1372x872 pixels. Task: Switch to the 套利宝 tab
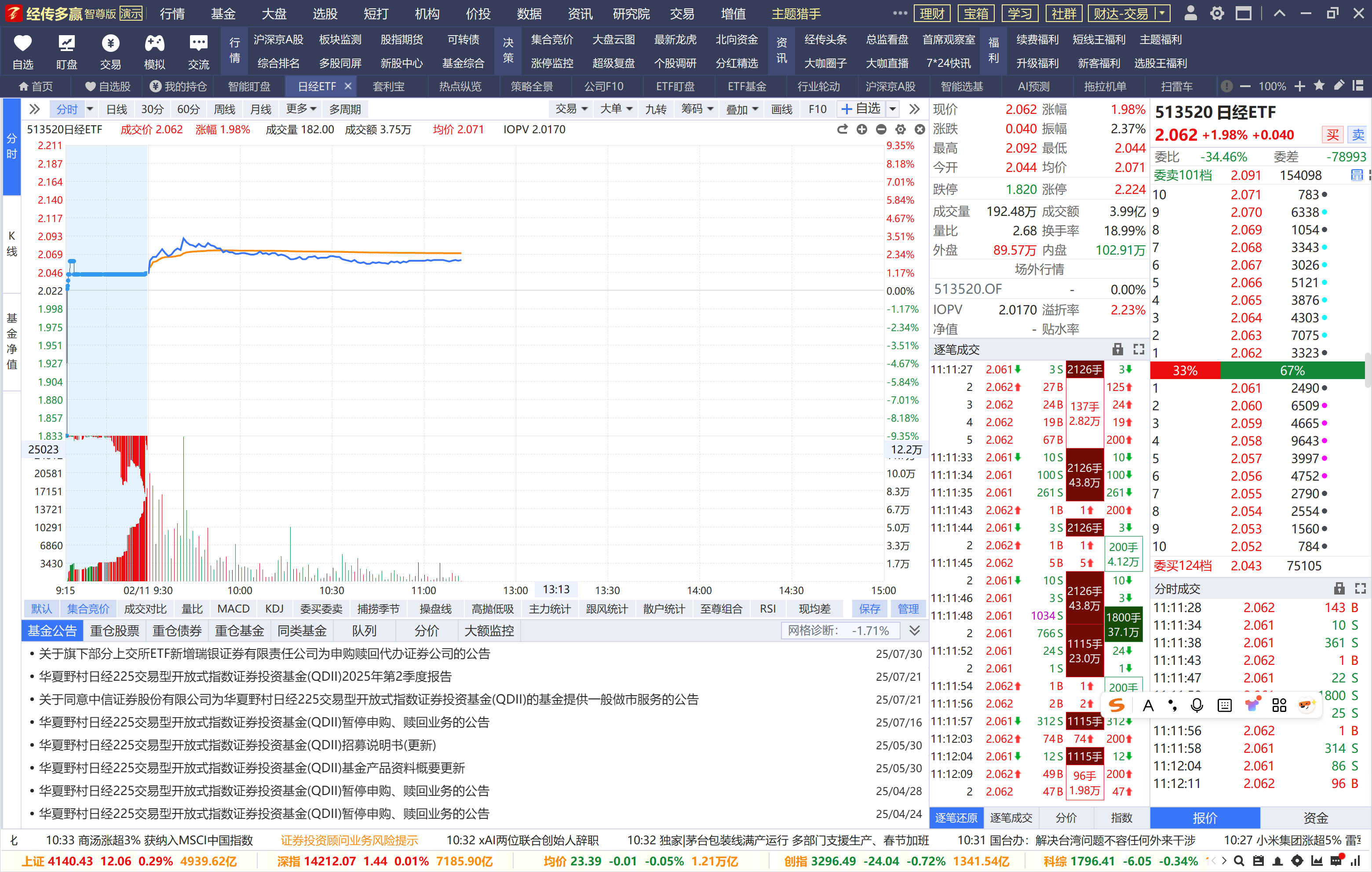pyautogui.click(x=389, y=87)
